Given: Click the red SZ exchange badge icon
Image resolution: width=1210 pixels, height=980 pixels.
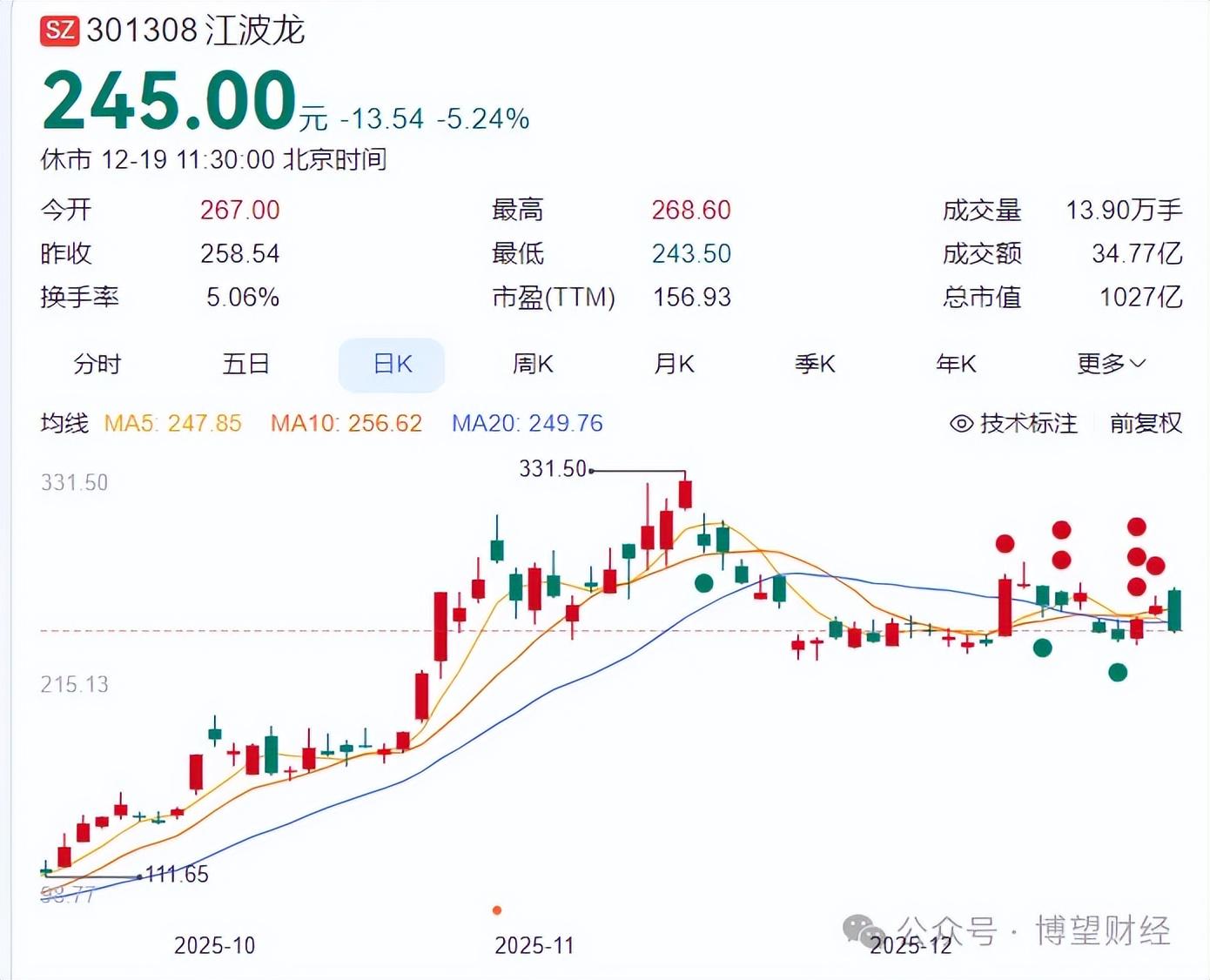Looking at the screenshot, I should (x=59, y=31).
